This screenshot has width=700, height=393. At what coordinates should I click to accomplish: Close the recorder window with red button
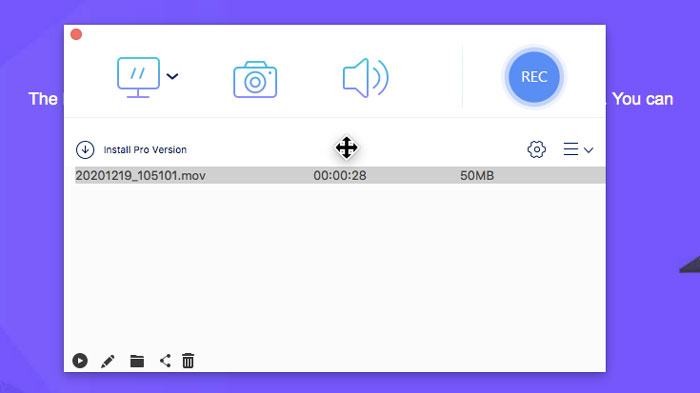(x=76, y=34)
